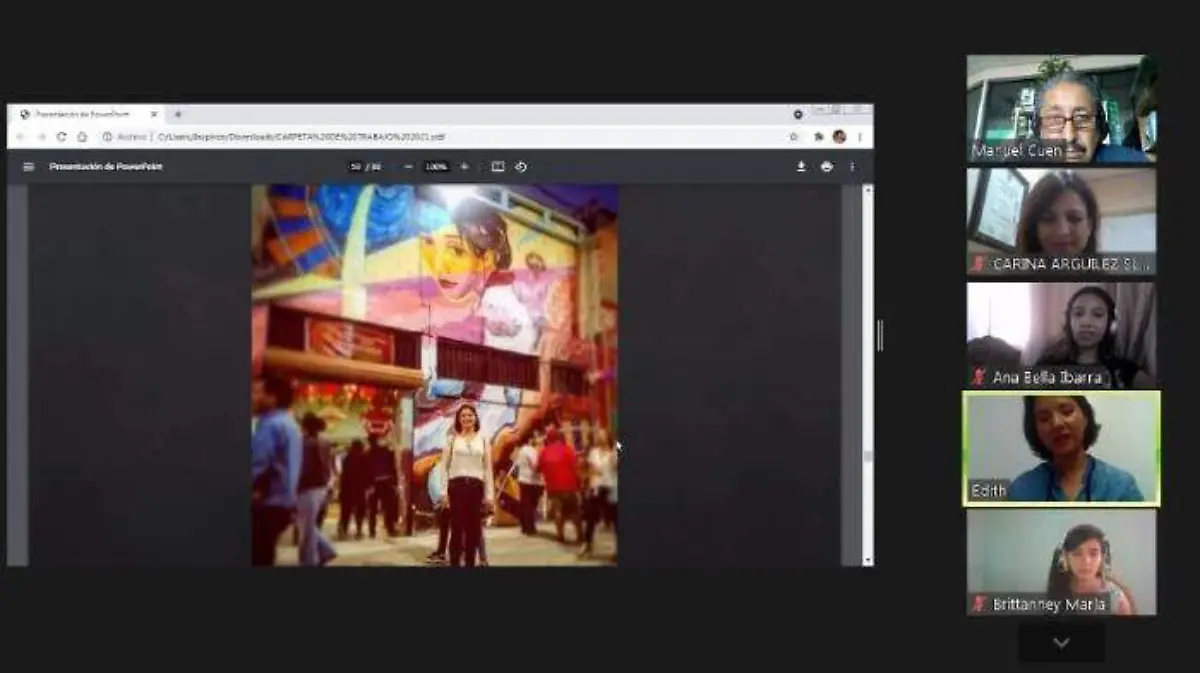Image resolution: width=1200 pixels, height=673 pixels.
Task: Open a new browser tab
Action: [178, 114]
